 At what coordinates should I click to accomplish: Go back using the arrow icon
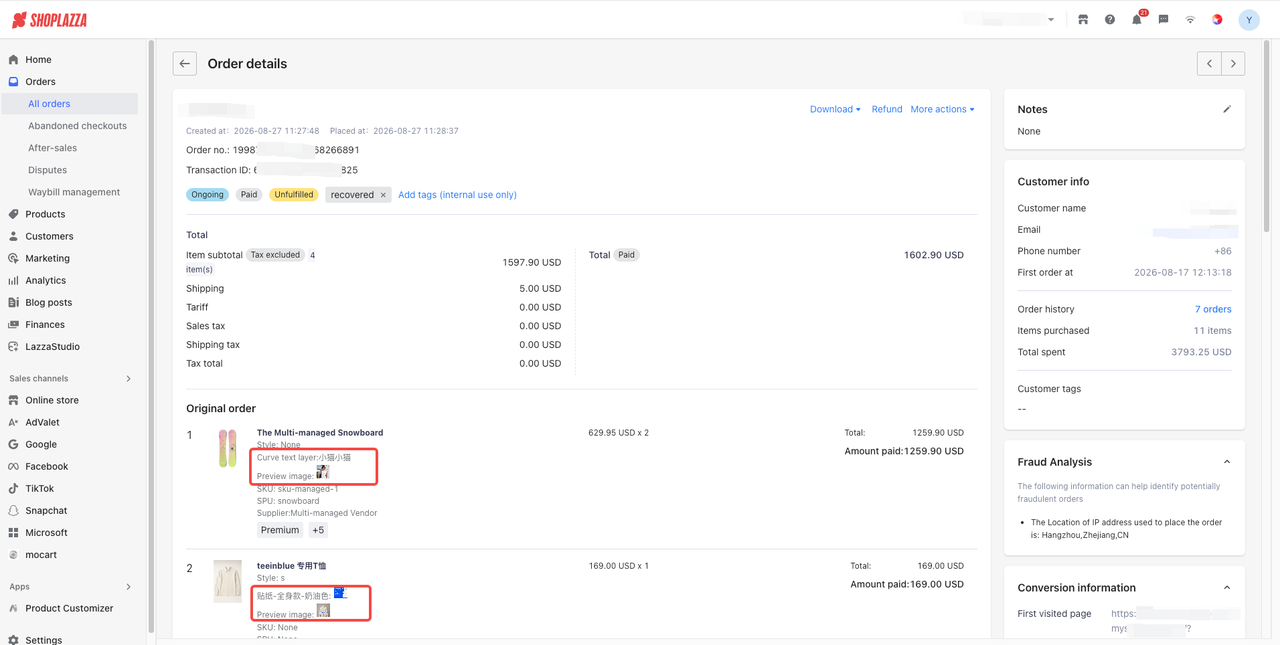click(184, 64)
